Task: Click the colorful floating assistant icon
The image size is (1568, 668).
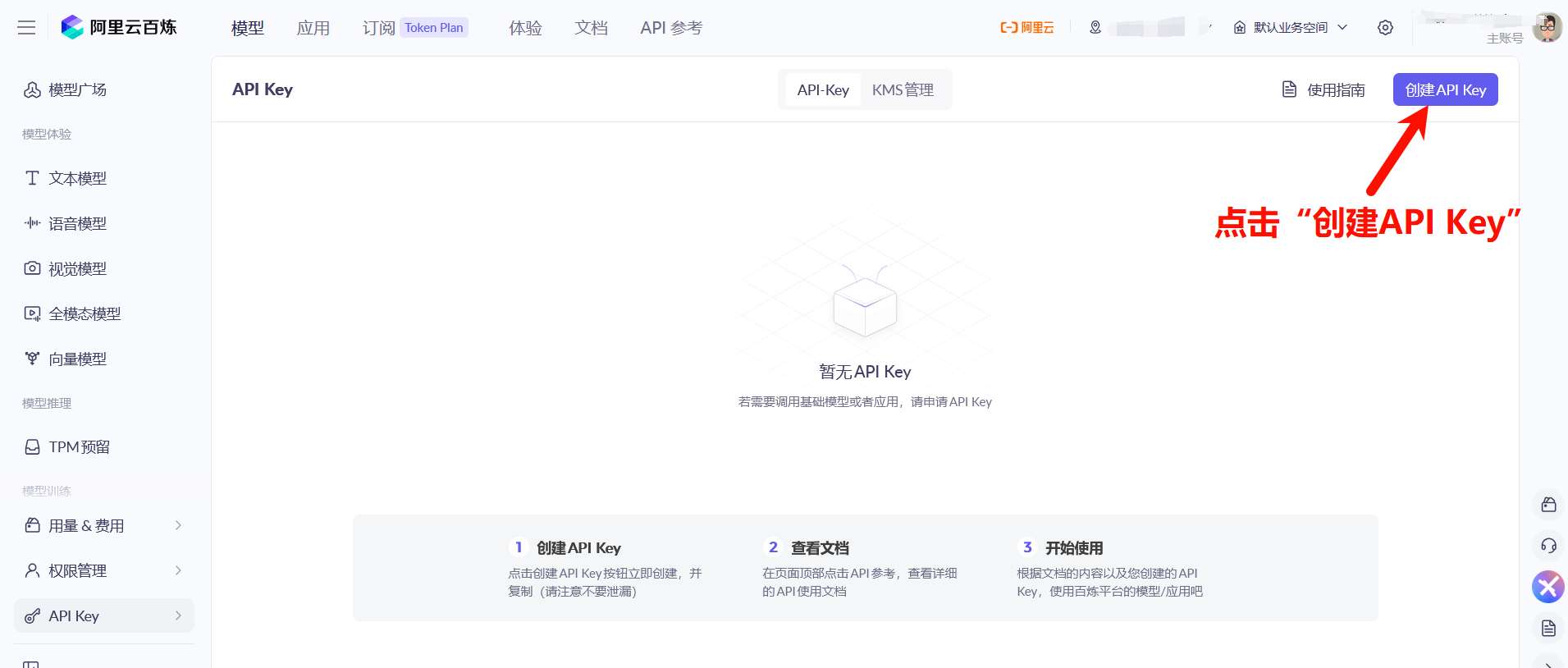Action: (x=1548, y=587)
